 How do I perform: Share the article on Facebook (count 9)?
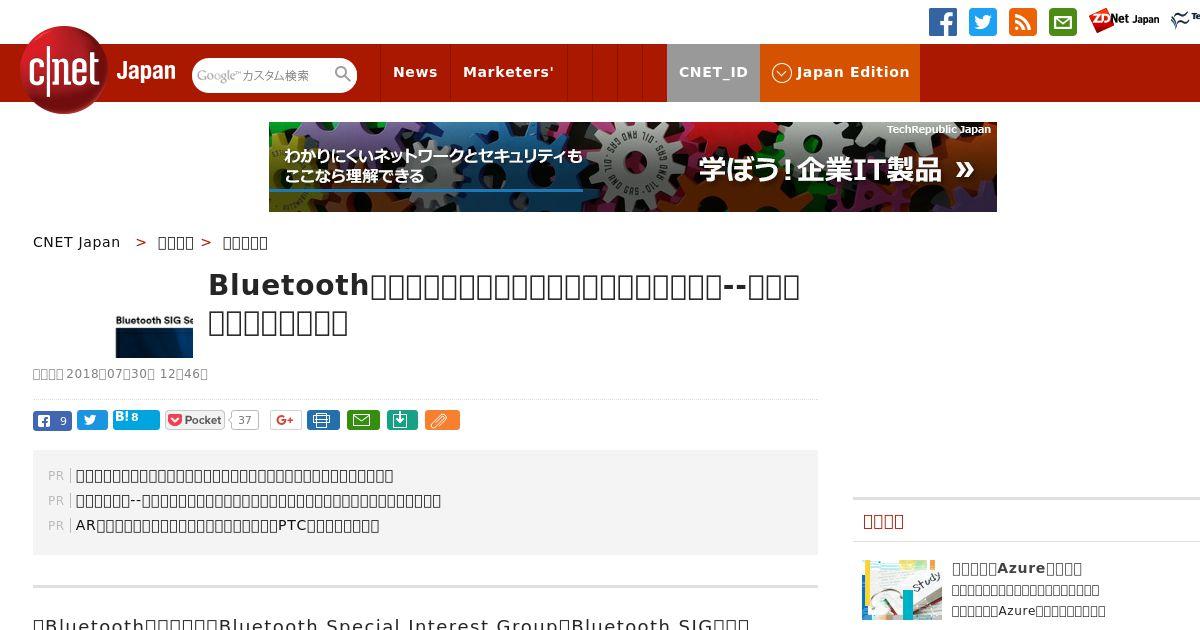click(52, 421)
